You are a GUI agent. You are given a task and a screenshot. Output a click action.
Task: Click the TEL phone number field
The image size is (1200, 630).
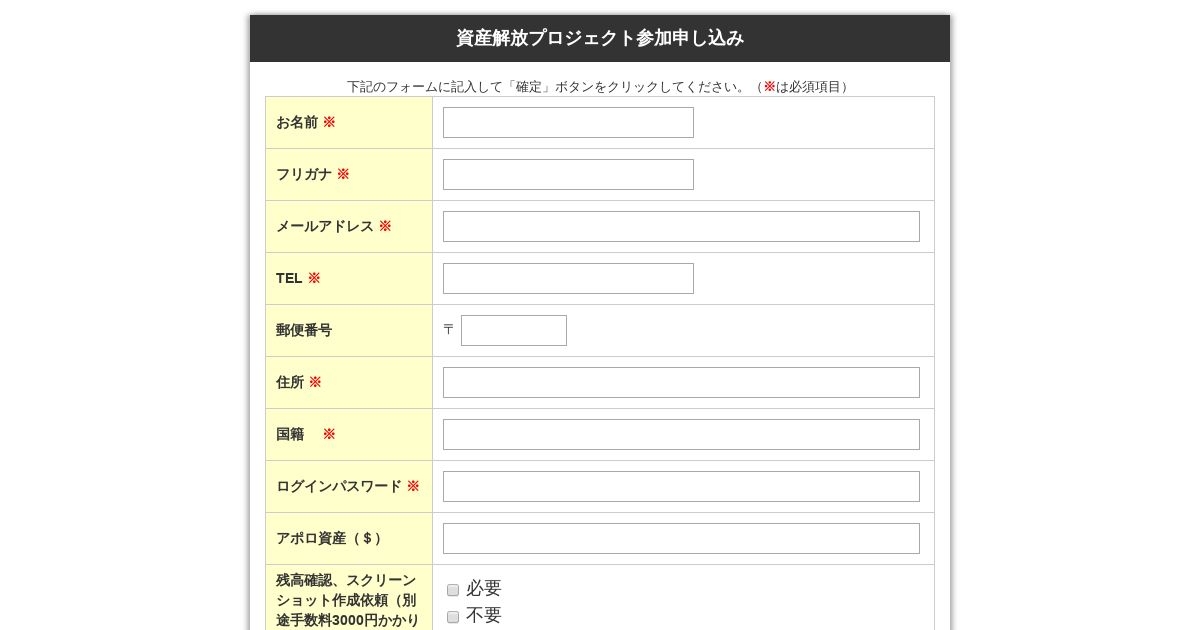click(568, 278)
